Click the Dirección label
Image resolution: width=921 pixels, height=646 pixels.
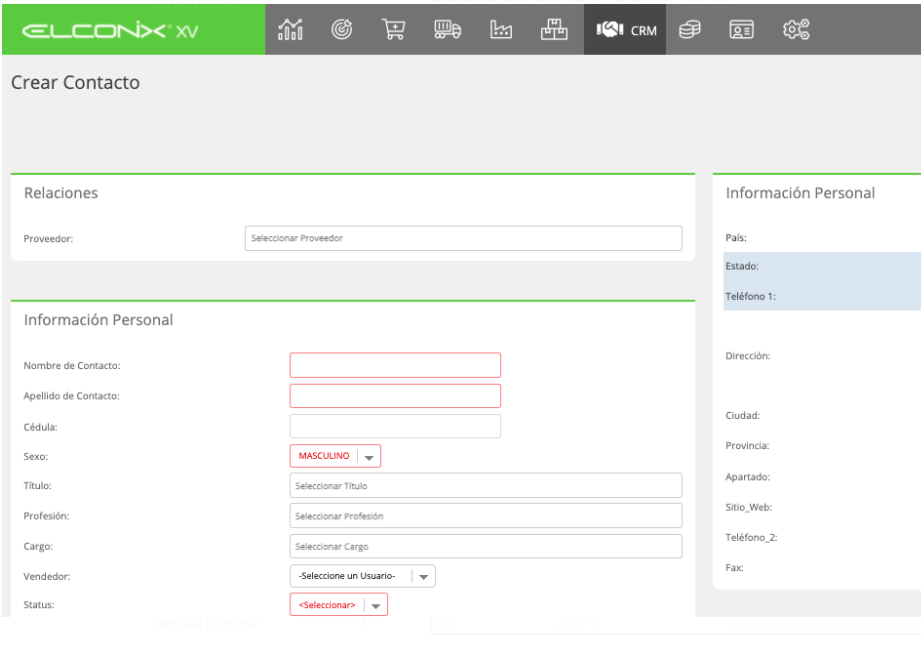click(748, 356)
